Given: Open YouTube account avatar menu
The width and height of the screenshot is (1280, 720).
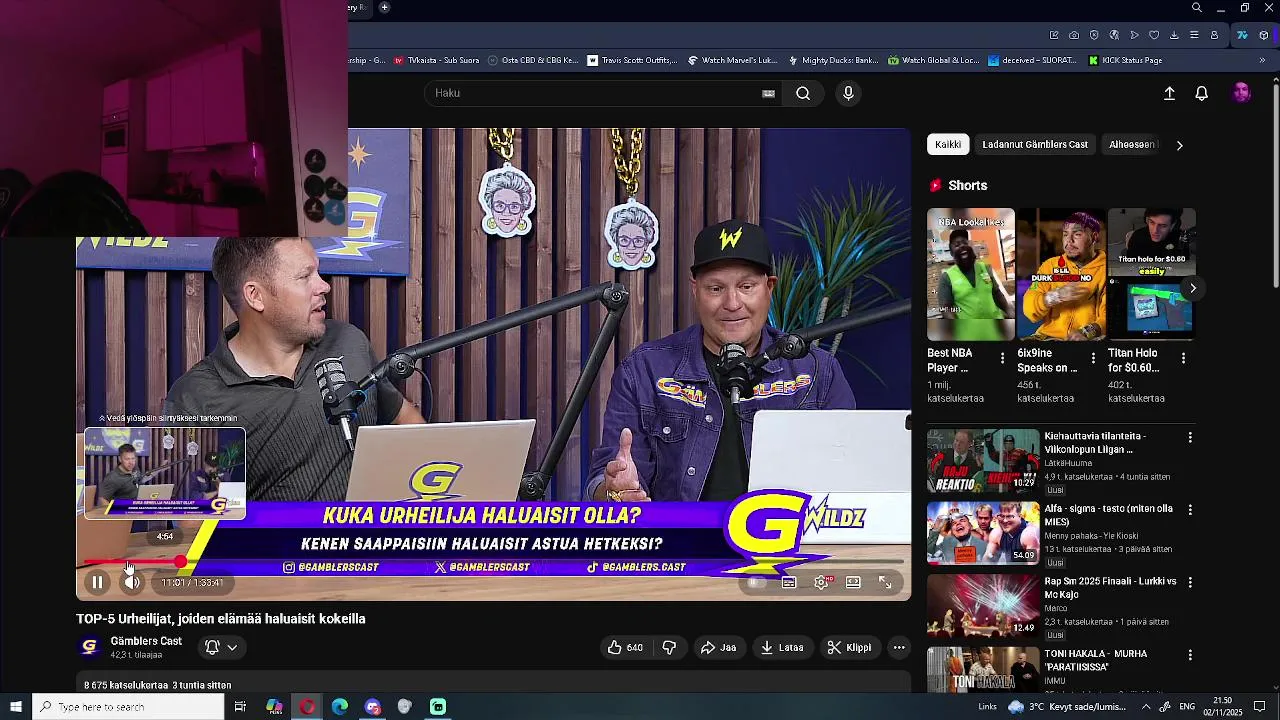Looking at the screenshot, I should (1241, 93).
